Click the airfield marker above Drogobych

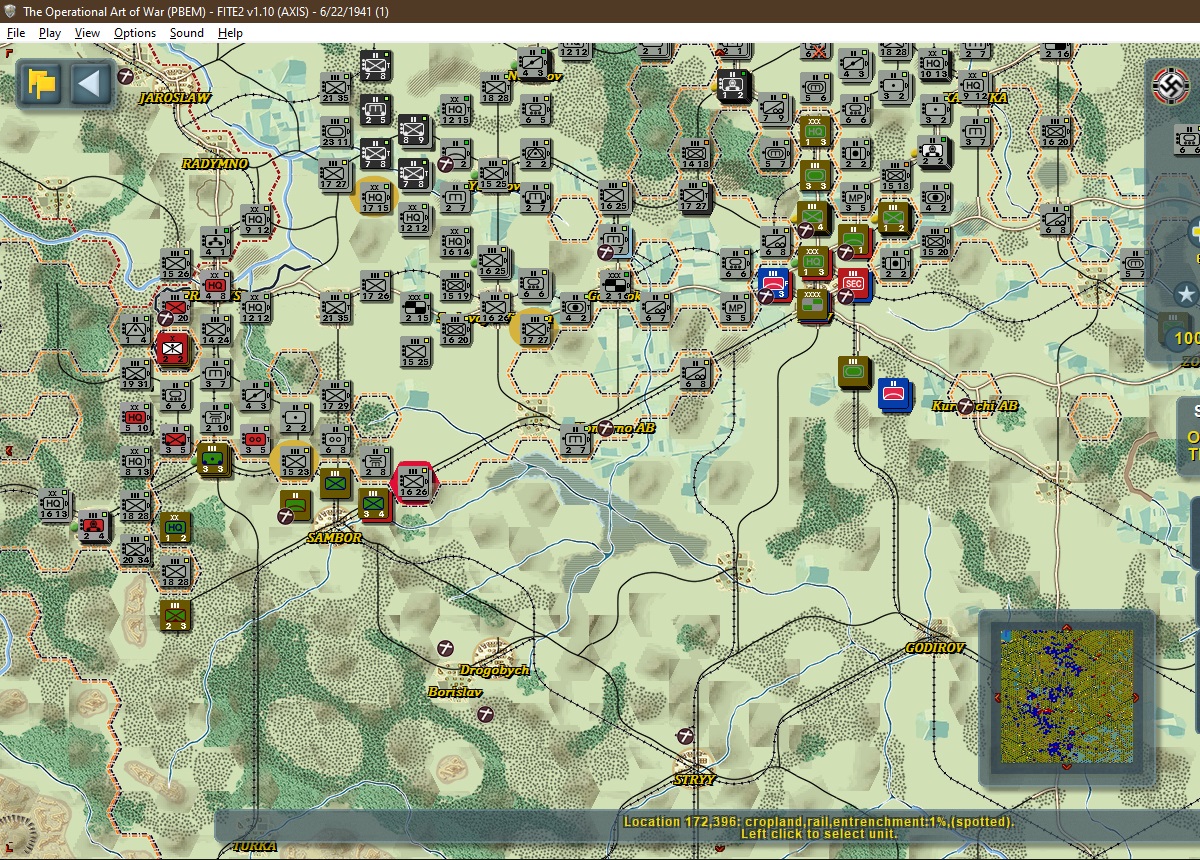447,649
